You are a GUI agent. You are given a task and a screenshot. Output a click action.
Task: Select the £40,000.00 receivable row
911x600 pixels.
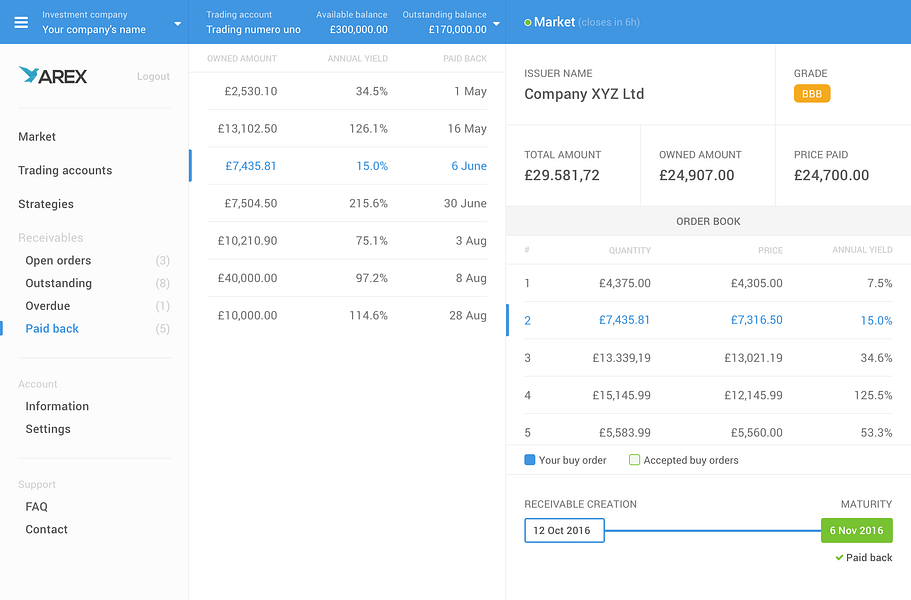click(x=347, y=278)
